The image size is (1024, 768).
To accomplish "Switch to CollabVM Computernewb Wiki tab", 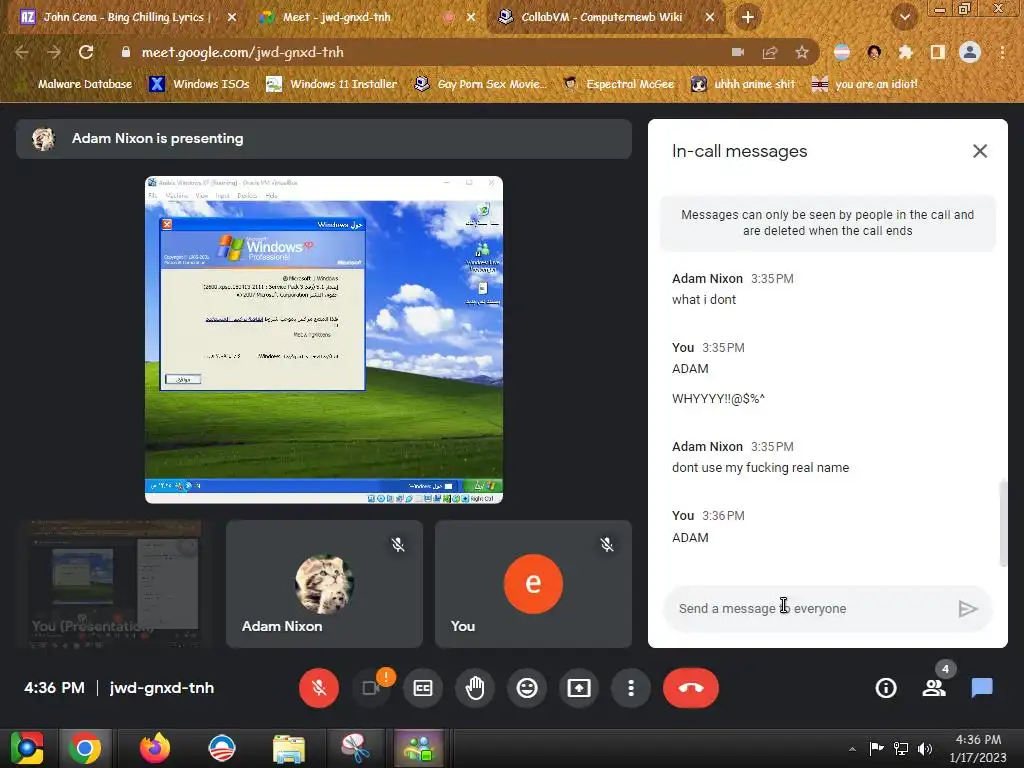I will pos(601,17).
